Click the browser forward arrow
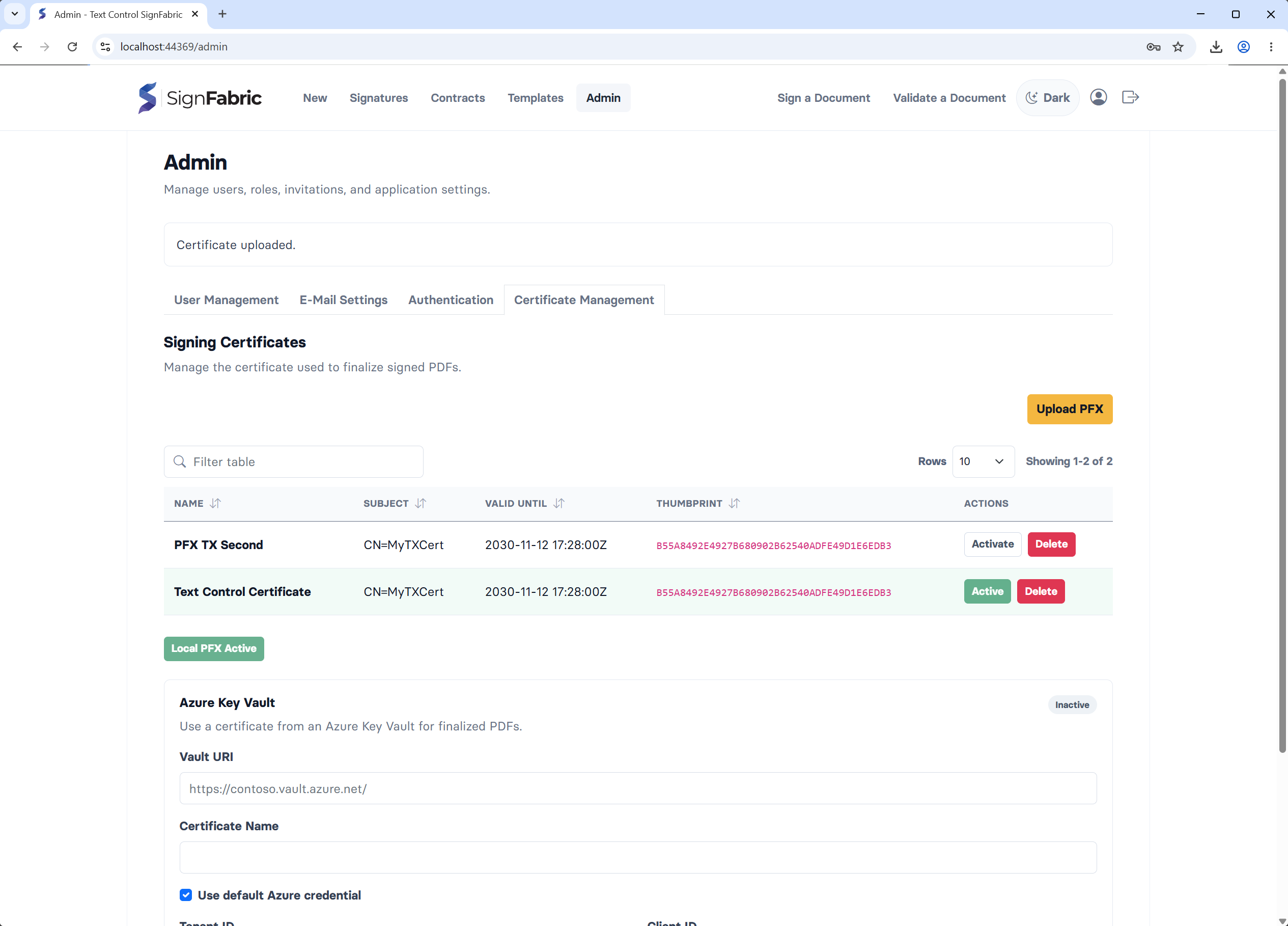Image resolution: width=1288 pixels, height=926 pixels. coord(45,46)
